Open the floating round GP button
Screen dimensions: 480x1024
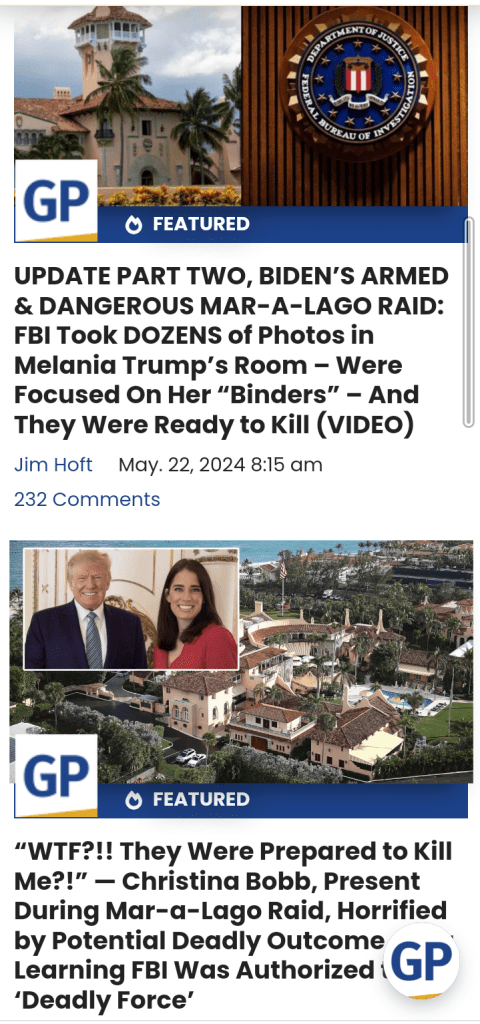pyautogui.click(x=421, y=961)
